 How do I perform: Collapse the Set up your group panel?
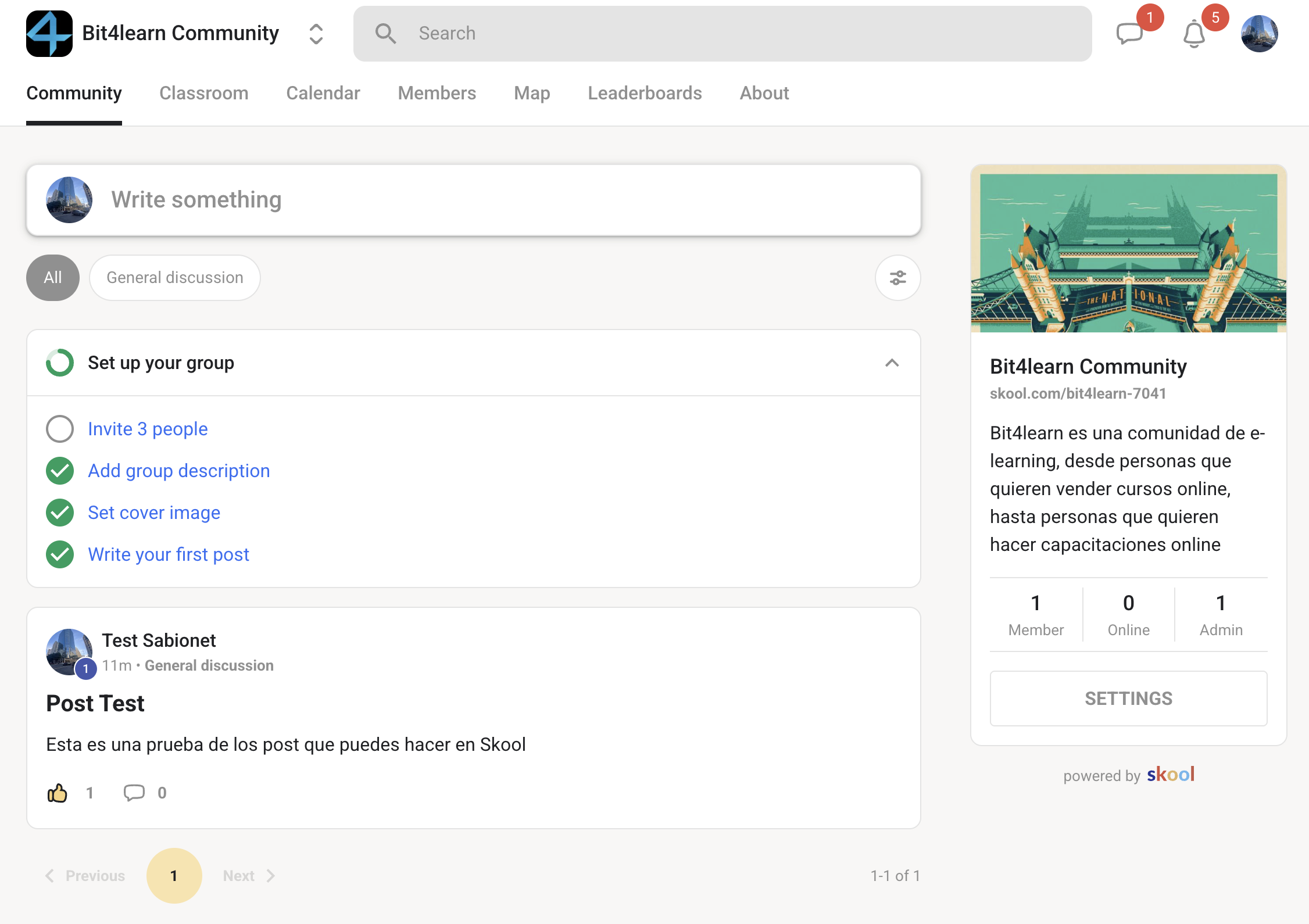click(x=892, y=363)
